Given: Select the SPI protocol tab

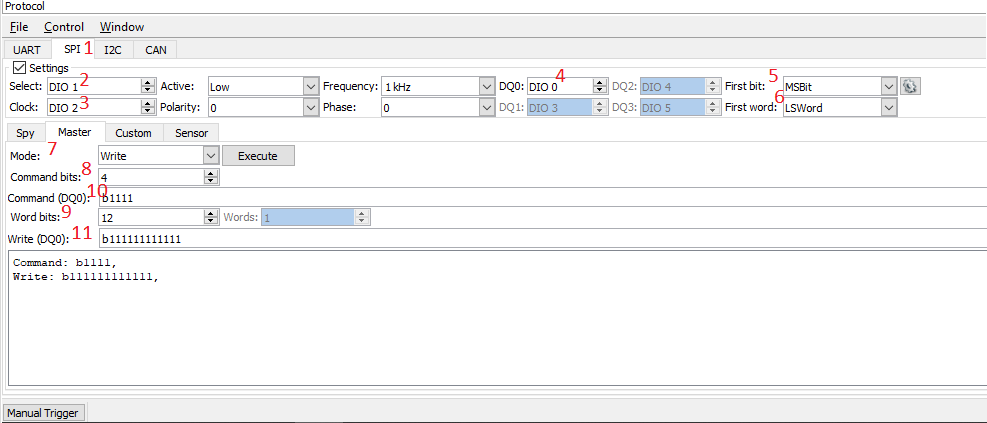Looking at the screenshot, I should (72, 49).
